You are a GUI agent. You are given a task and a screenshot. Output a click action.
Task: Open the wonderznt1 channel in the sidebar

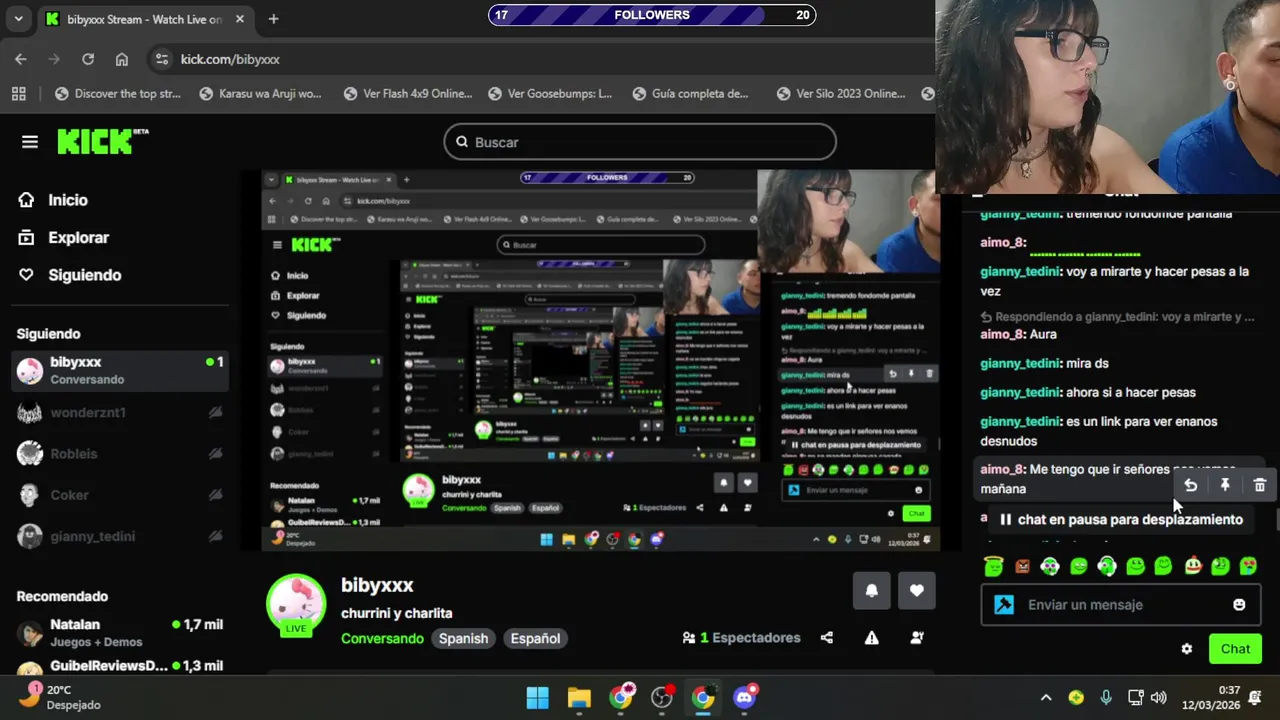pyautogui.click(x=120, y=412)
